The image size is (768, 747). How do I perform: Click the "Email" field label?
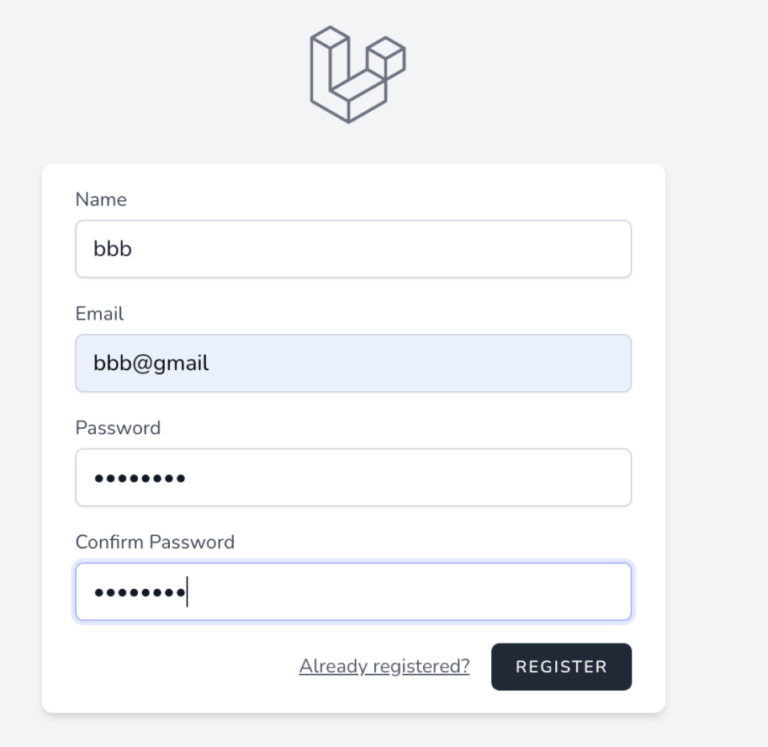pos(99,314)
